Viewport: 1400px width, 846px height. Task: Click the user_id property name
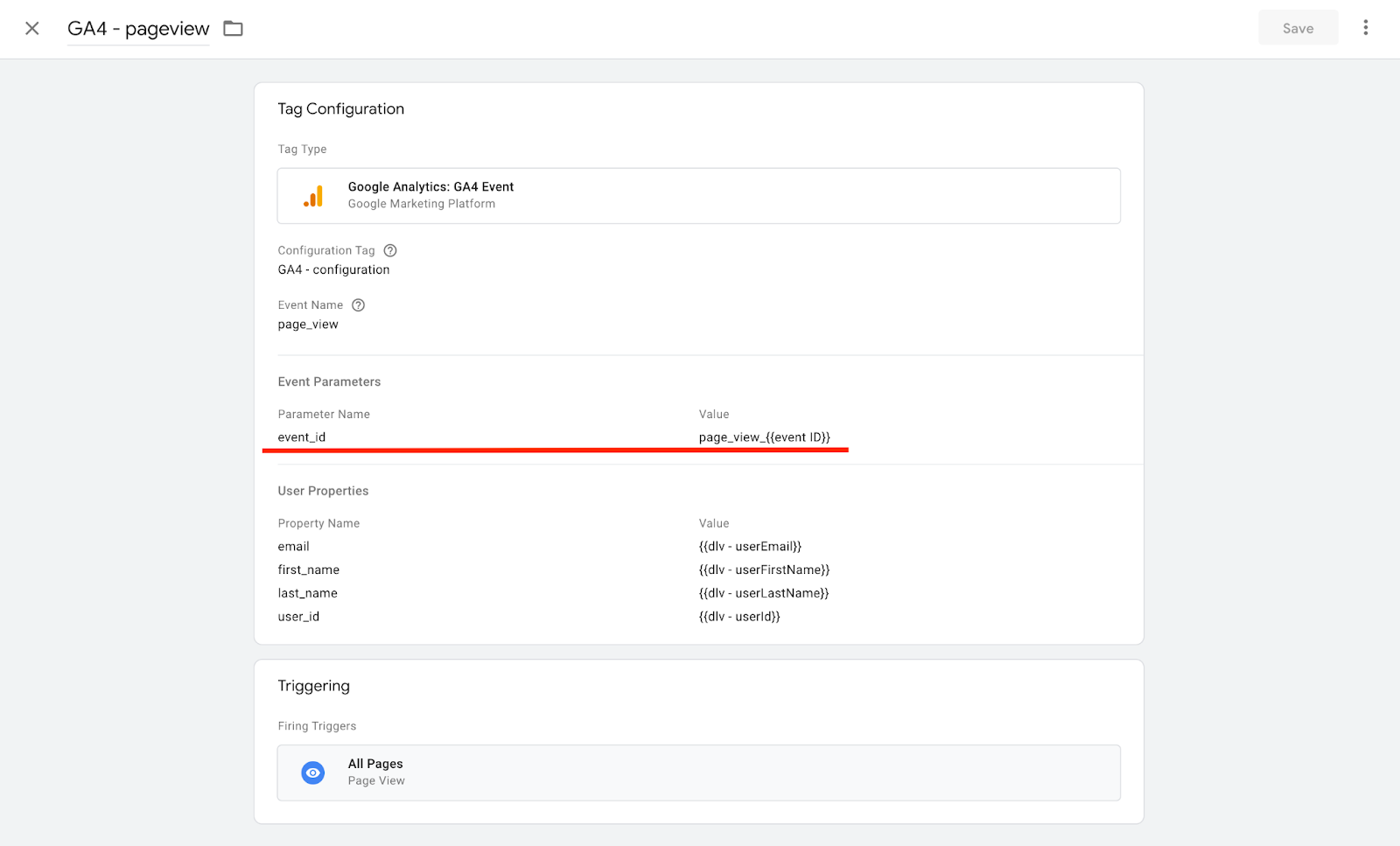pyautogui.click(x=298, y=616)
